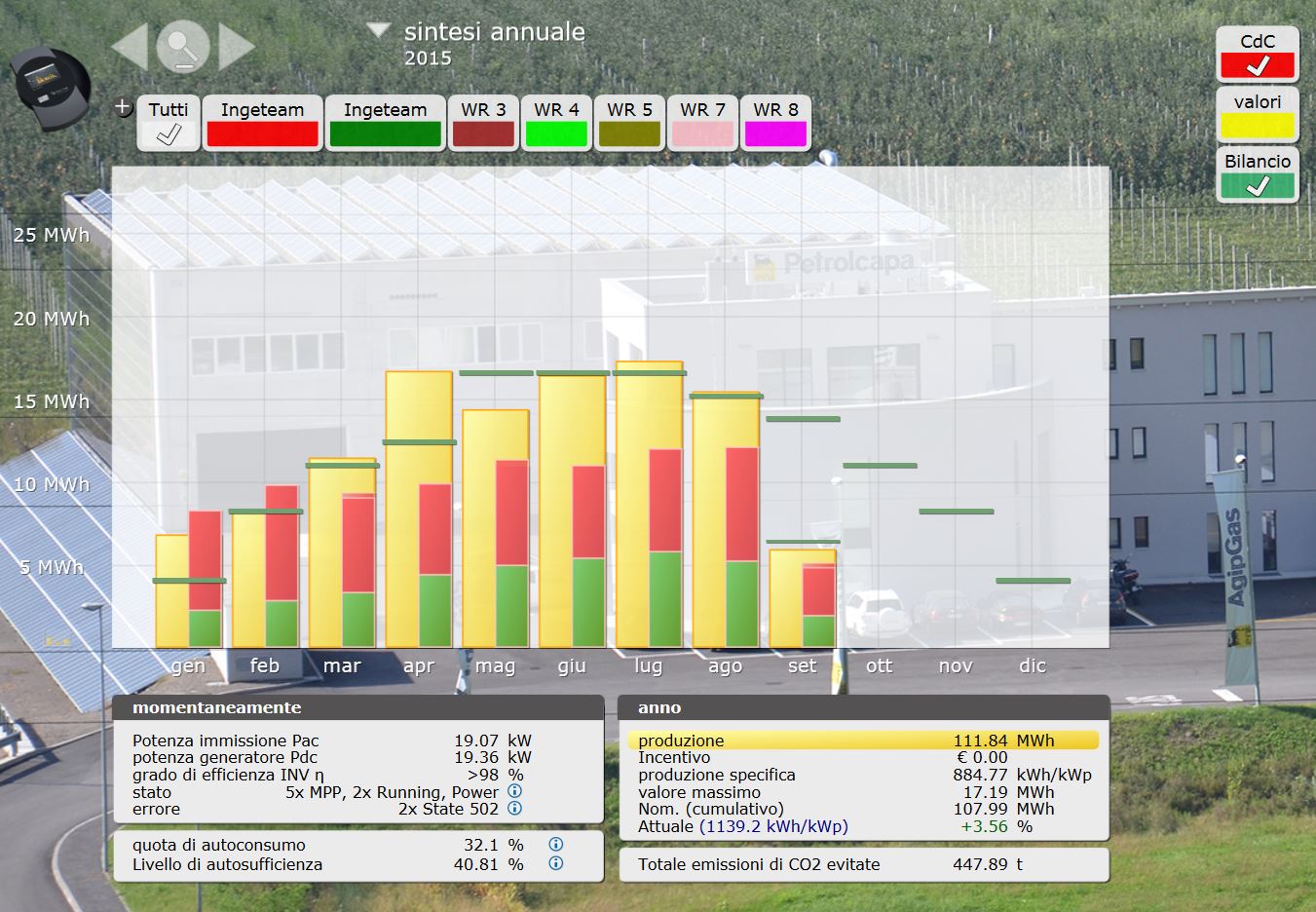This screenshot has width=1316, height=912.
Task: Select the apr month label
Action: [x=419, y=666]
